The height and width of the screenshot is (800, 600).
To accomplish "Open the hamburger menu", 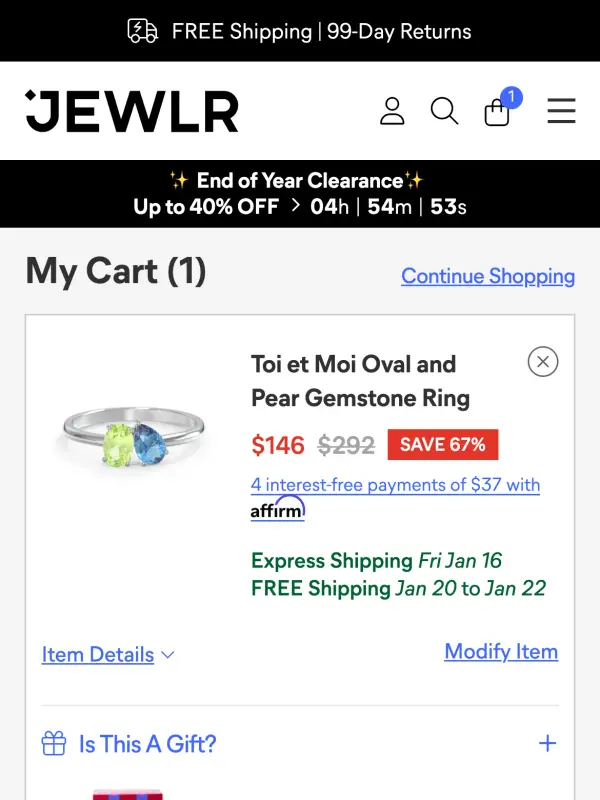I will (x=561, y=111).
